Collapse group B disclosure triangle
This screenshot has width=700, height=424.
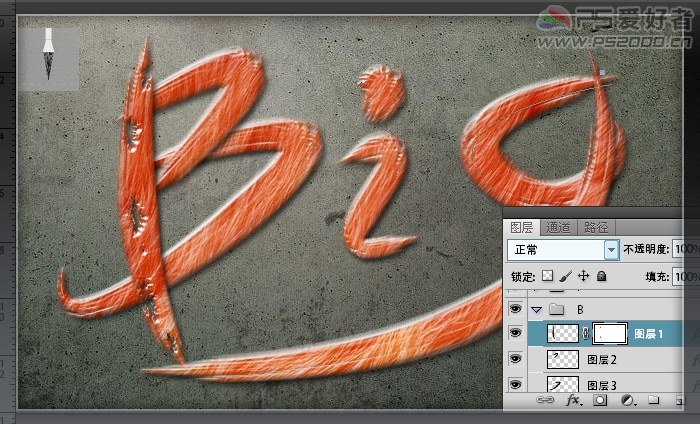537,309
